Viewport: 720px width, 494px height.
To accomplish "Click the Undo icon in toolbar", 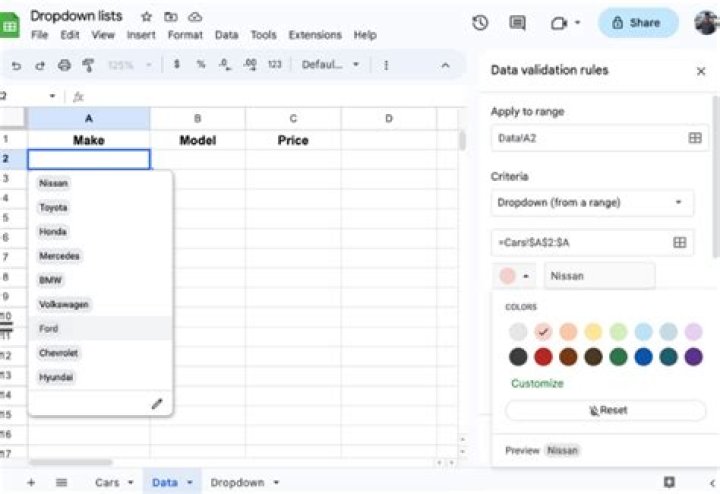I will click(16, 66).
